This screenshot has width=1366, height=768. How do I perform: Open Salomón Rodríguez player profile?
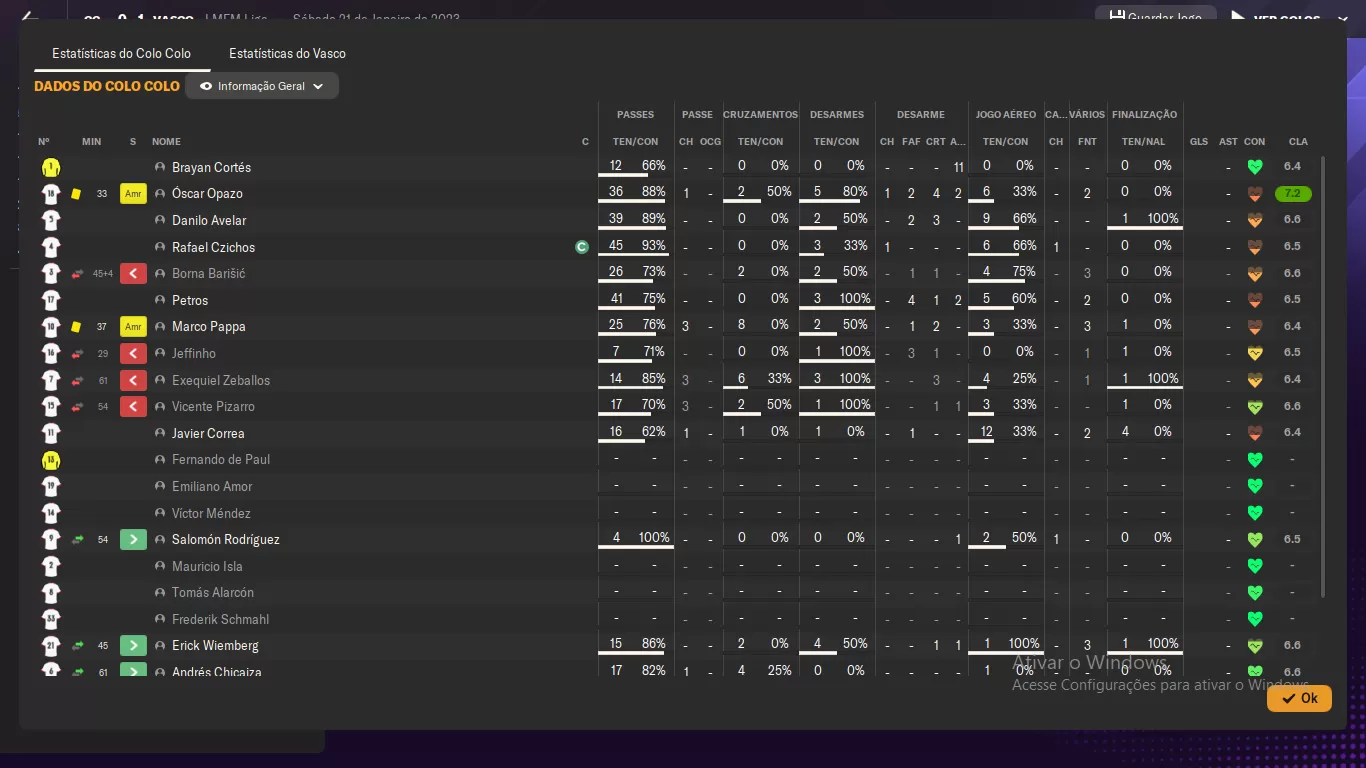pos(225,539)
